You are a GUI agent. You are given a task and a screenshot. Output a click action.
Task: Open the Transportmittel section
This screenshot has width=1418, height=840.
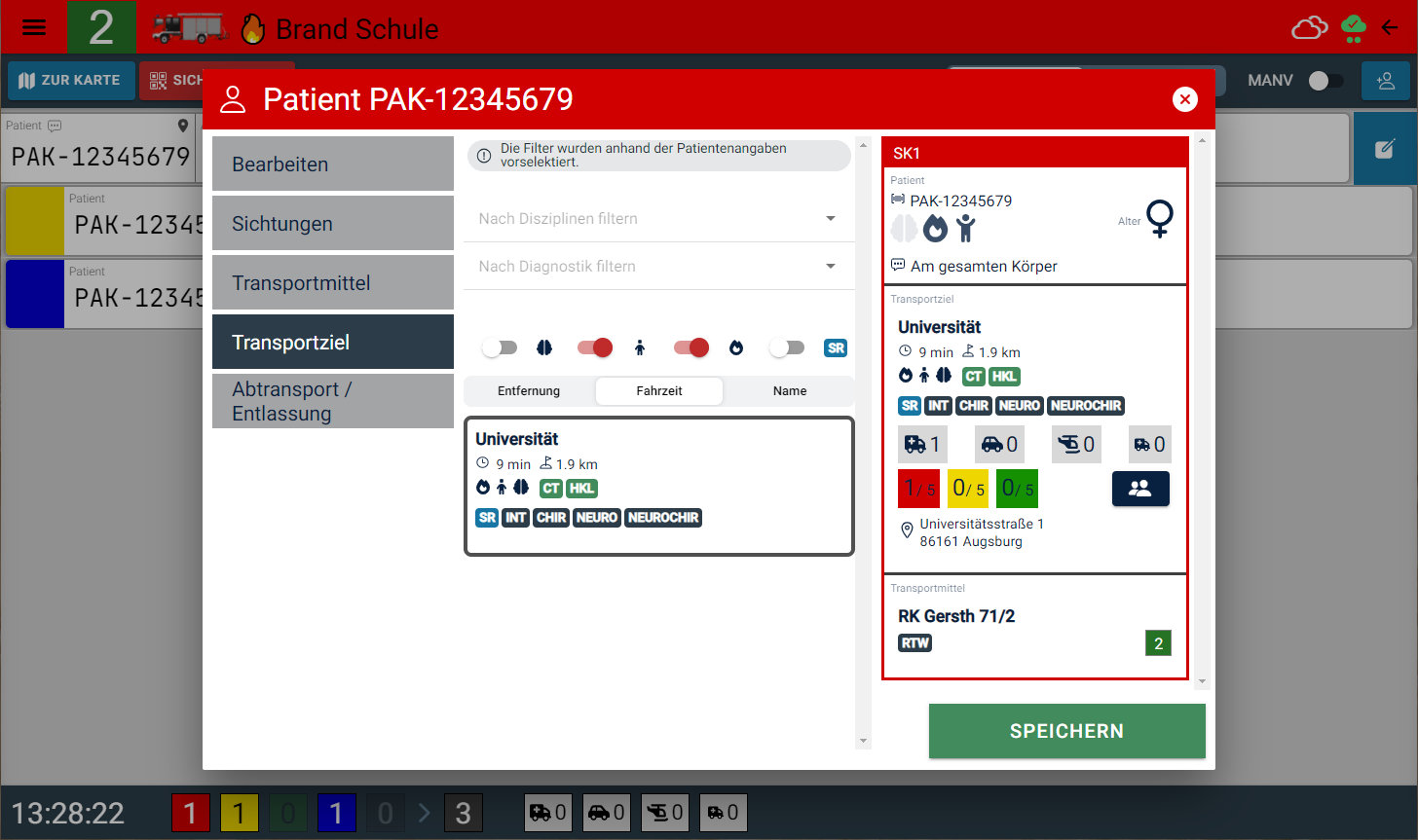[332, 283]
